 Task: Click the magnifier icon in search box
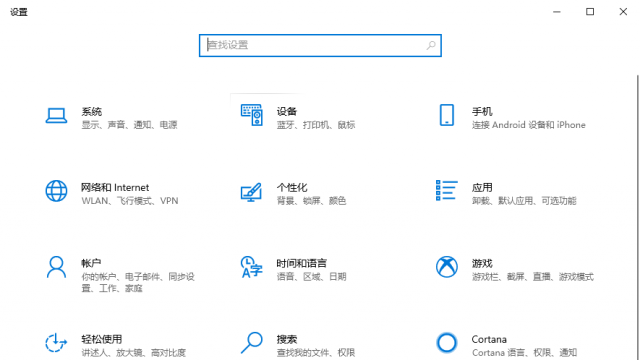coord(431,45)
